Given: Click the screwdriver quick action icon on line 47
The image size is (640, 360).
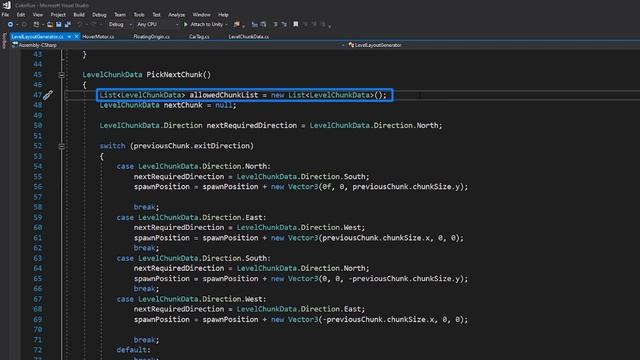Looking at the screenshot, I should click(x=48, y=95).
